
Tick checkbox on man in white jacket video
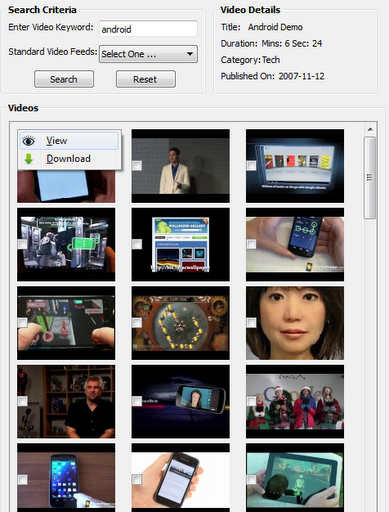pyautogui.click(x=137, y=166)
